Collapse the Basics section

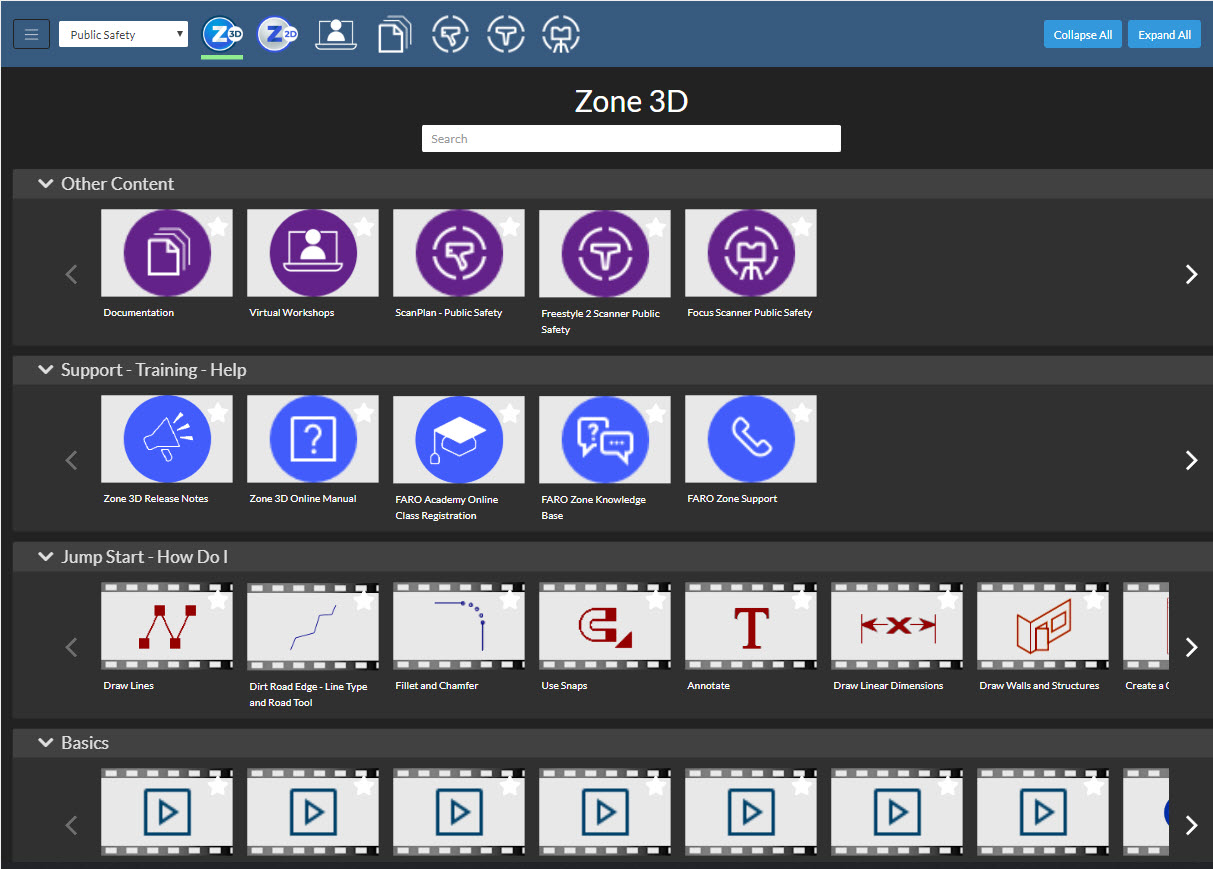pos(45,743)
